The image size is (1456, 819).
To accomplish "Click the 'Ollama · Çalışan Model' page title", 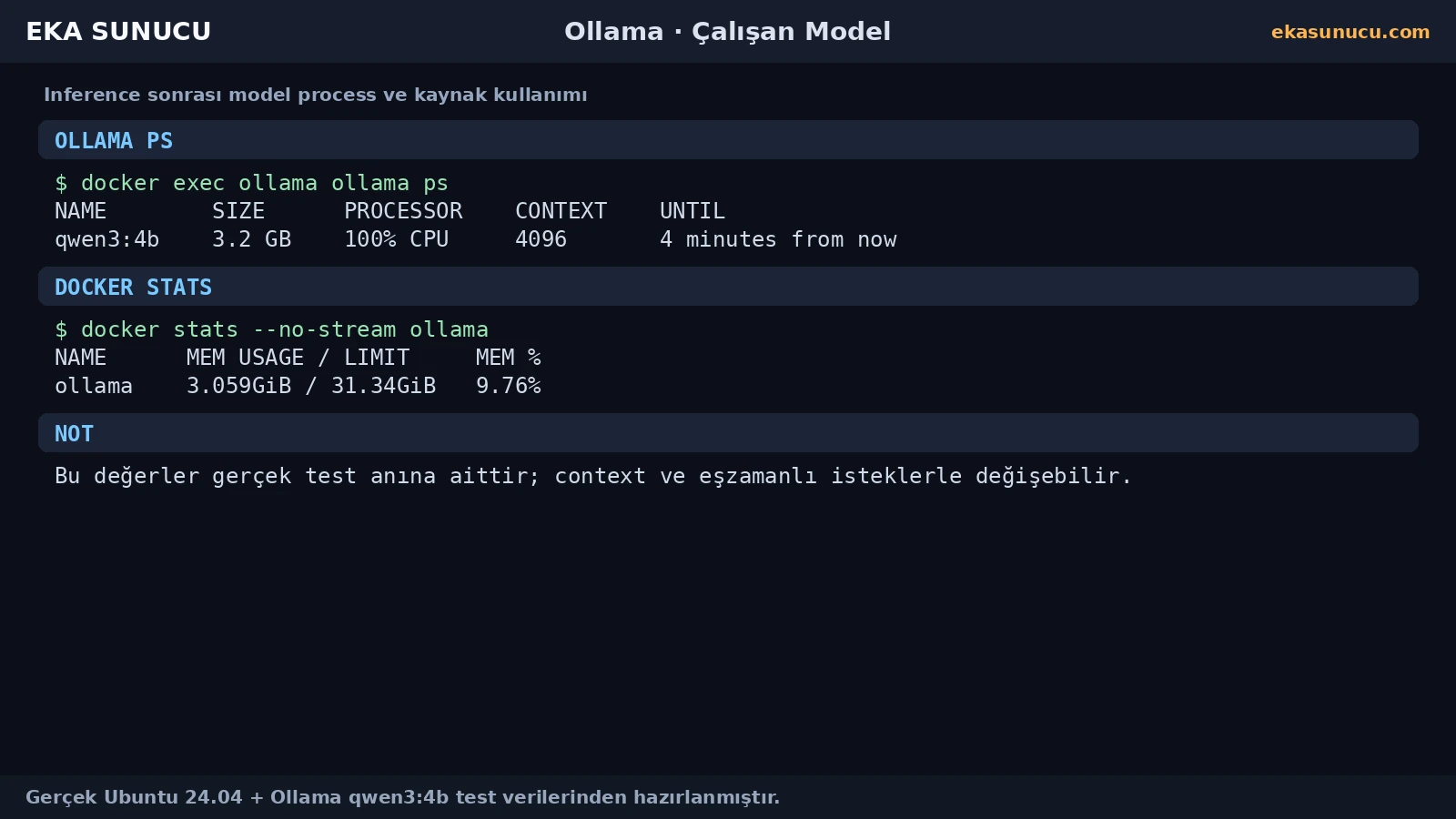I will coord(727,32).
